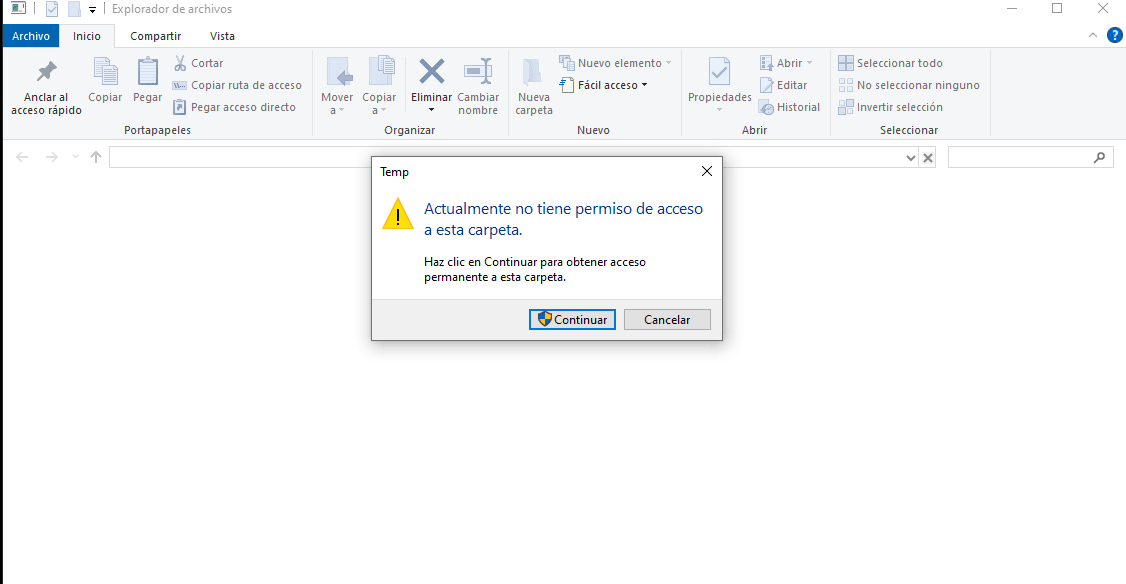
Task: Click the Propiedades checkmark icon
Action: tap(719, 71)
